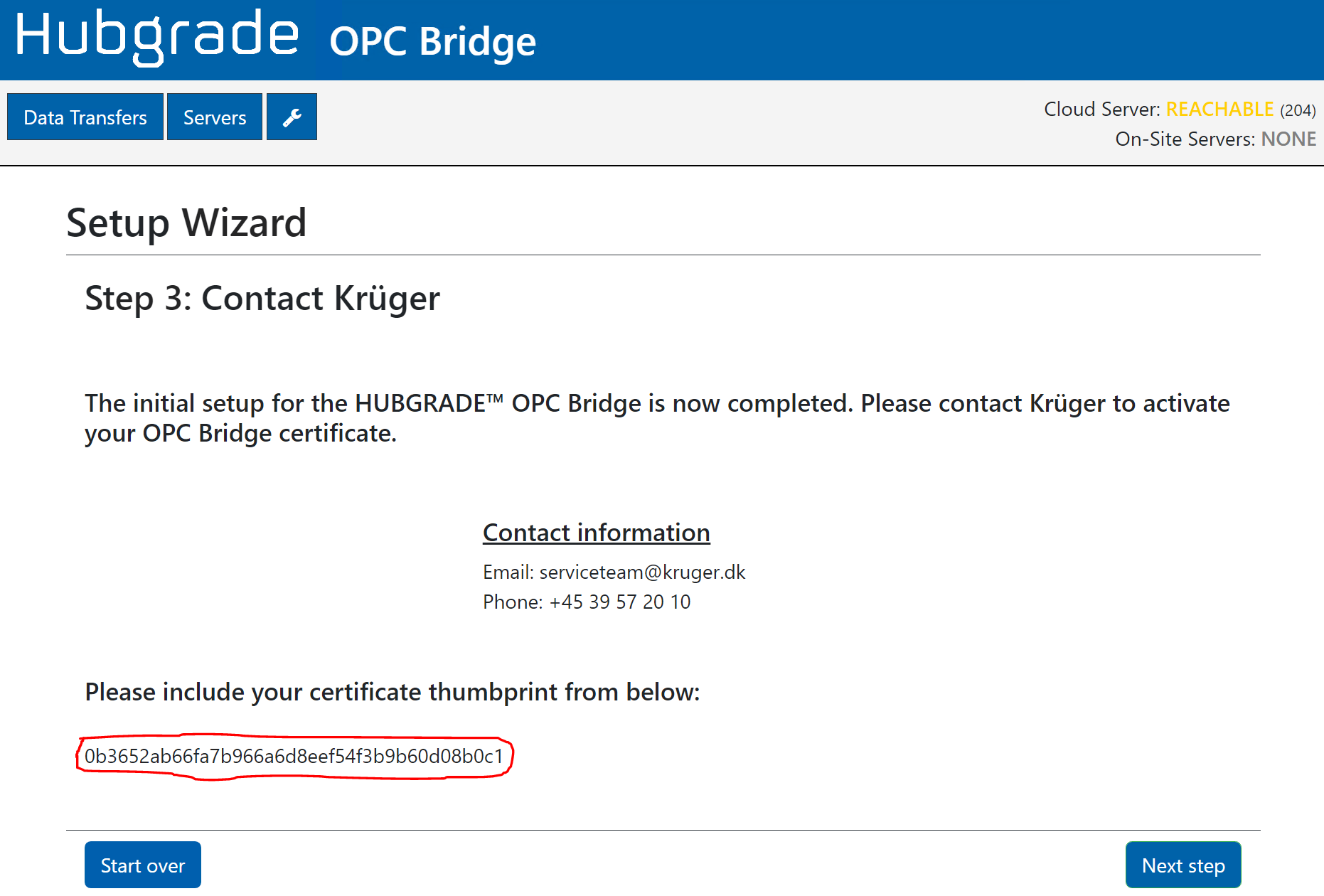Click the Krüger phone number

coord(619,602)
